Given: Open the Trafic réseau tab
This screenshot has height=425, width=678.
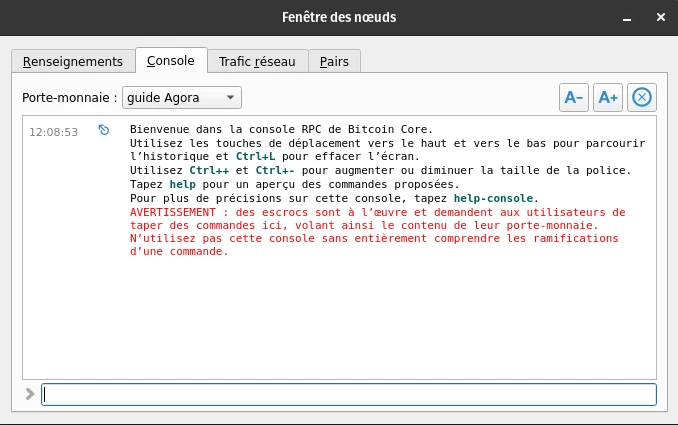Looking at the screenshot, I should (x=257, y=61).
